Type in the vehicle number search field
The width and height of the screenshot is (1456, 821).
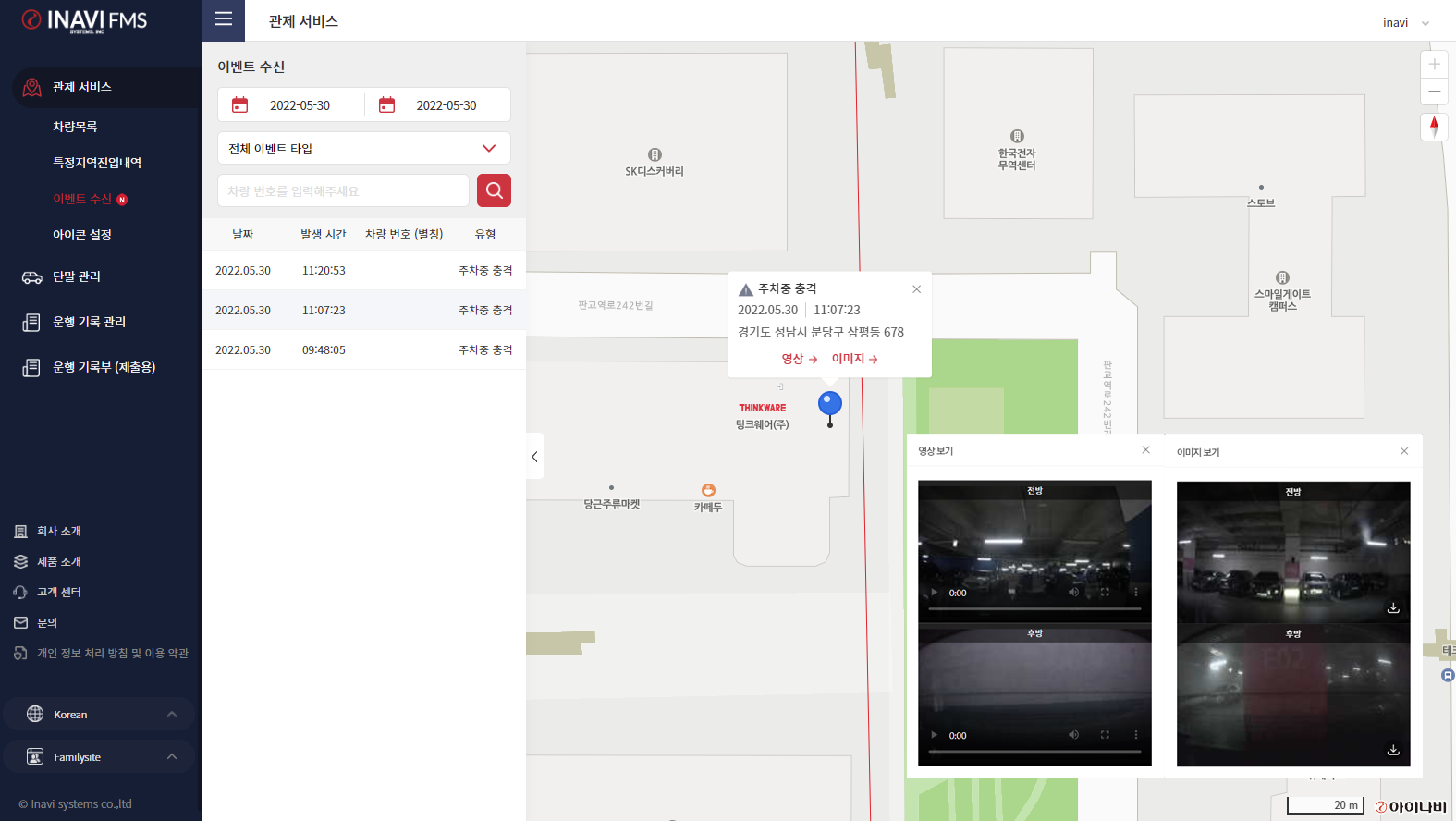click(343, 191)
